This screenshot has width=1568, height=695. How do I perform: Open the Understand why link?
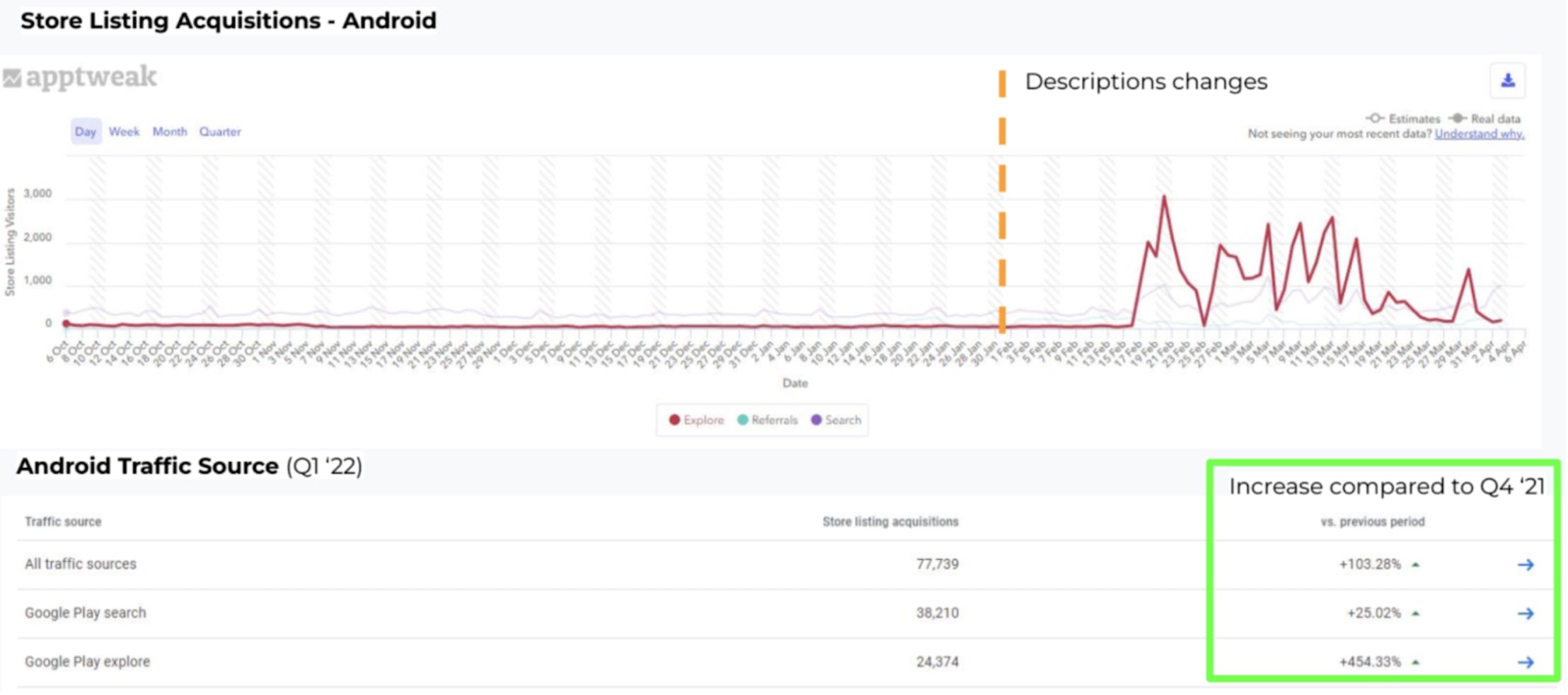(x=1478, y=134)
